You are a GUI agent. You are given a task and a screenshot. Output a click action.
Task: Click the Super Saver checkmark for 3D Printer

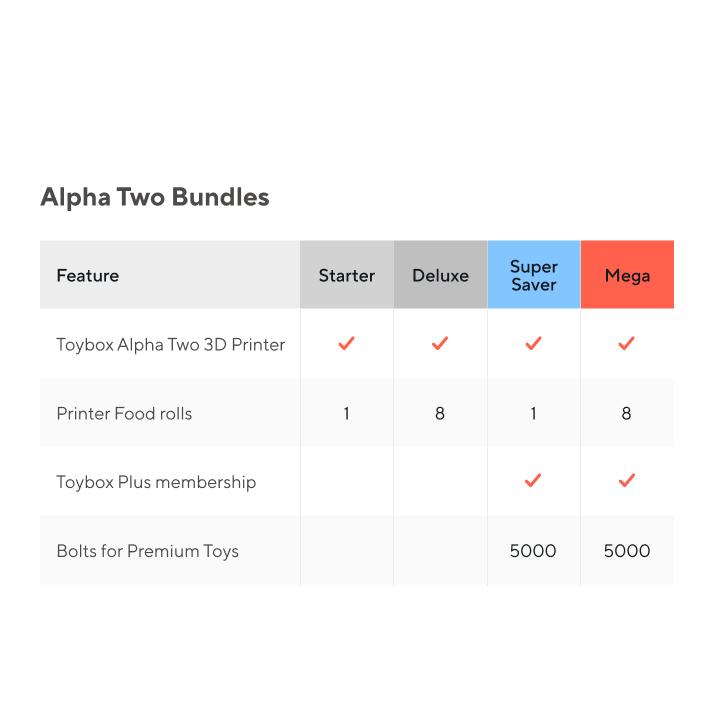(x=533, y=344)
